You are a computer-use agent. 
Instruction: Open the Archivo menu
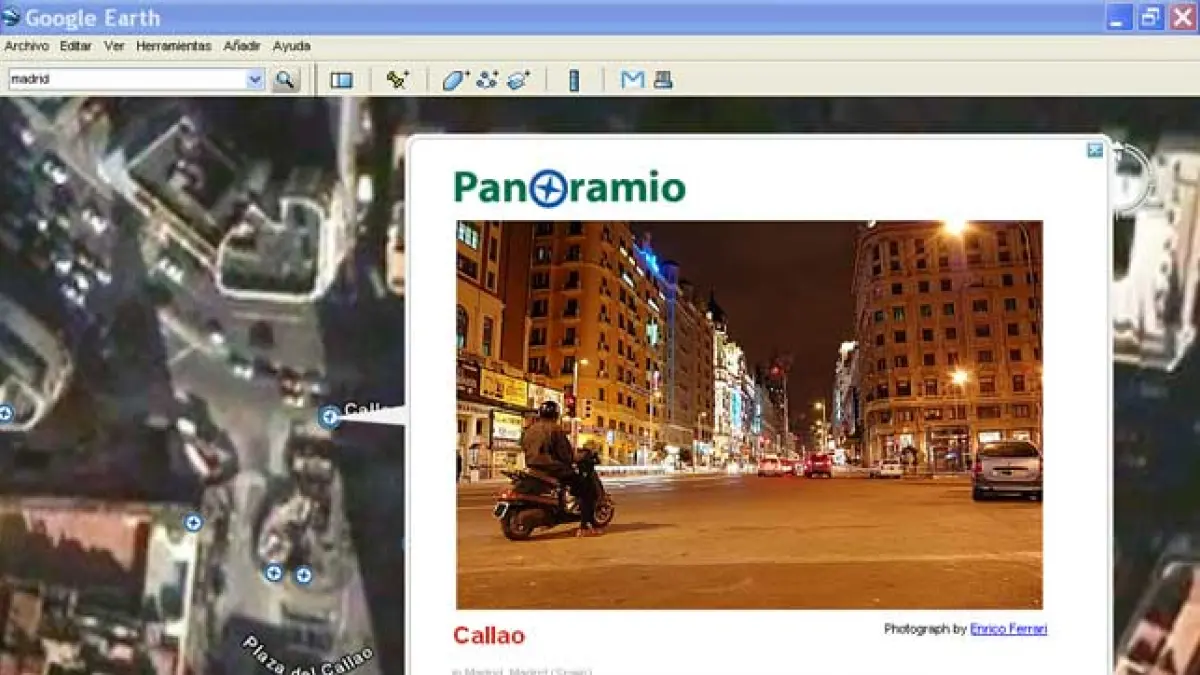tap(26, 46)
